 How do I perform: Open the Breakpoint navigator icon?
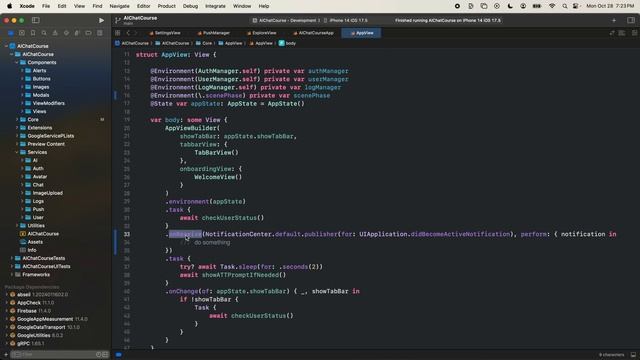coord(88,33)
